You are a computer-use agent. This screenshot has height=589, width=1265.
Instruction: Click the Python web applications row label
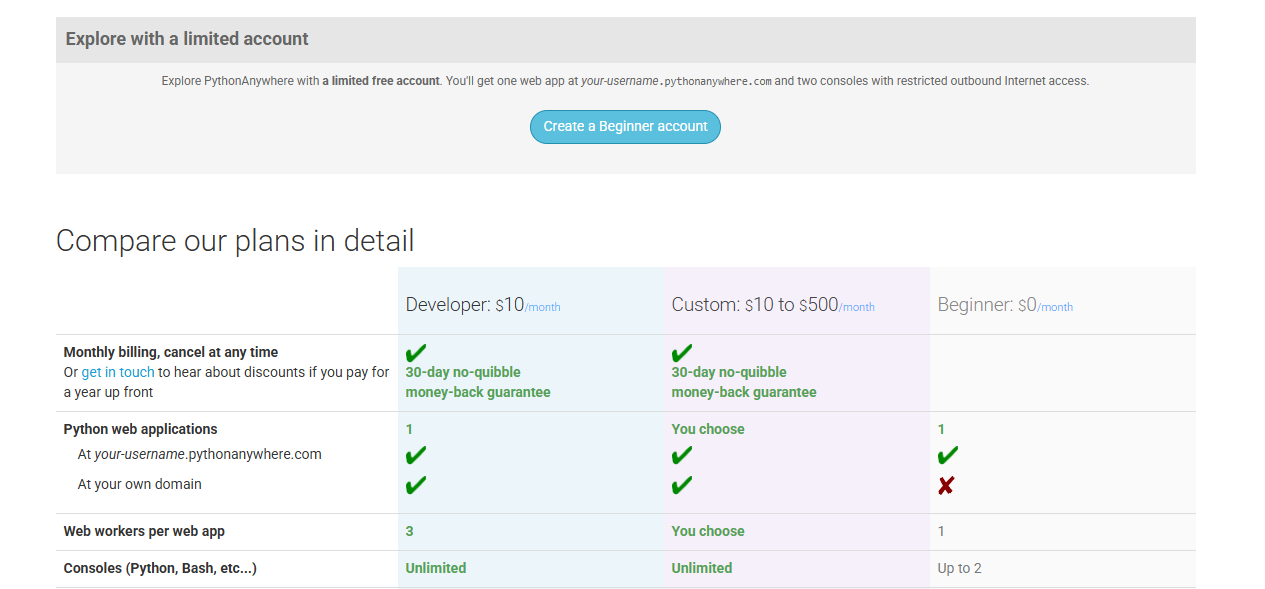[x=140, y=429]
